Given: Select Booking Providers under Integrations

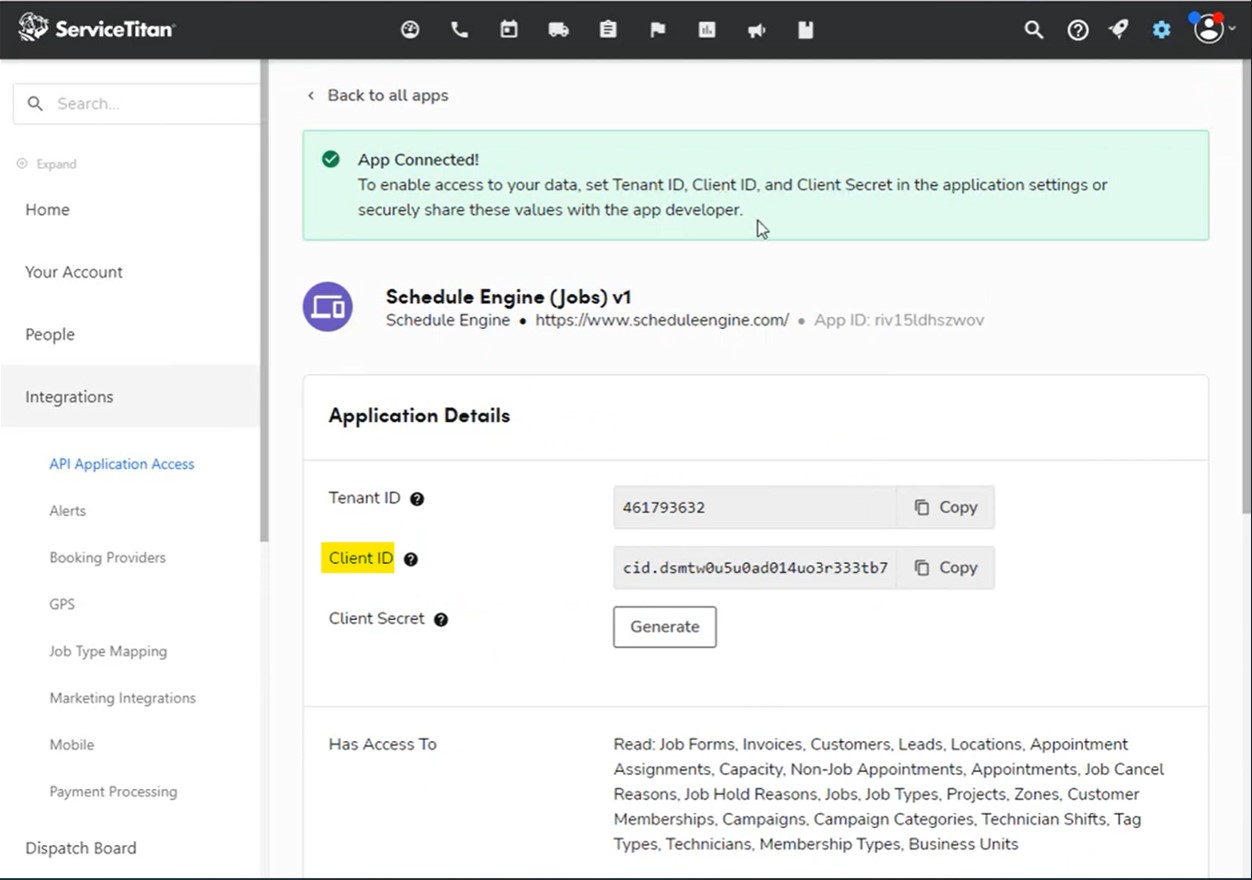Looking at the screenshot, I should click(x=108, y=558).
